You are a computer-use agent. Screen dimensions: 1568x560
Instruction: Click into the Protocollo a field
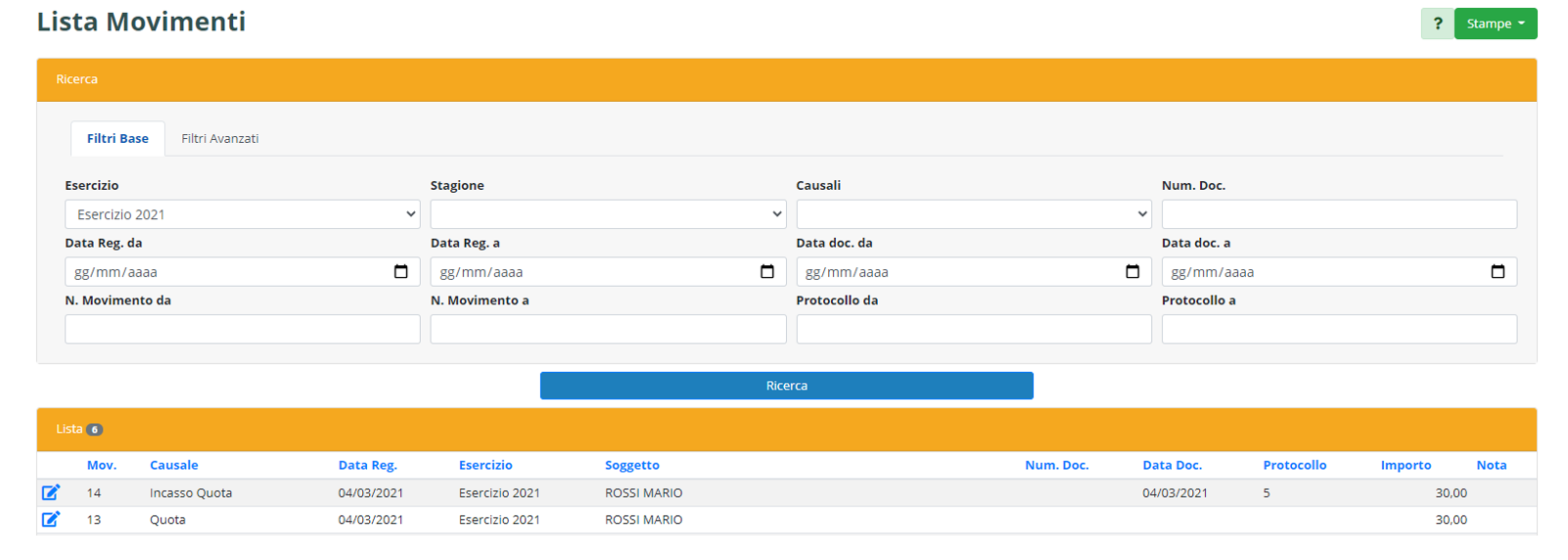point(1338,329)
